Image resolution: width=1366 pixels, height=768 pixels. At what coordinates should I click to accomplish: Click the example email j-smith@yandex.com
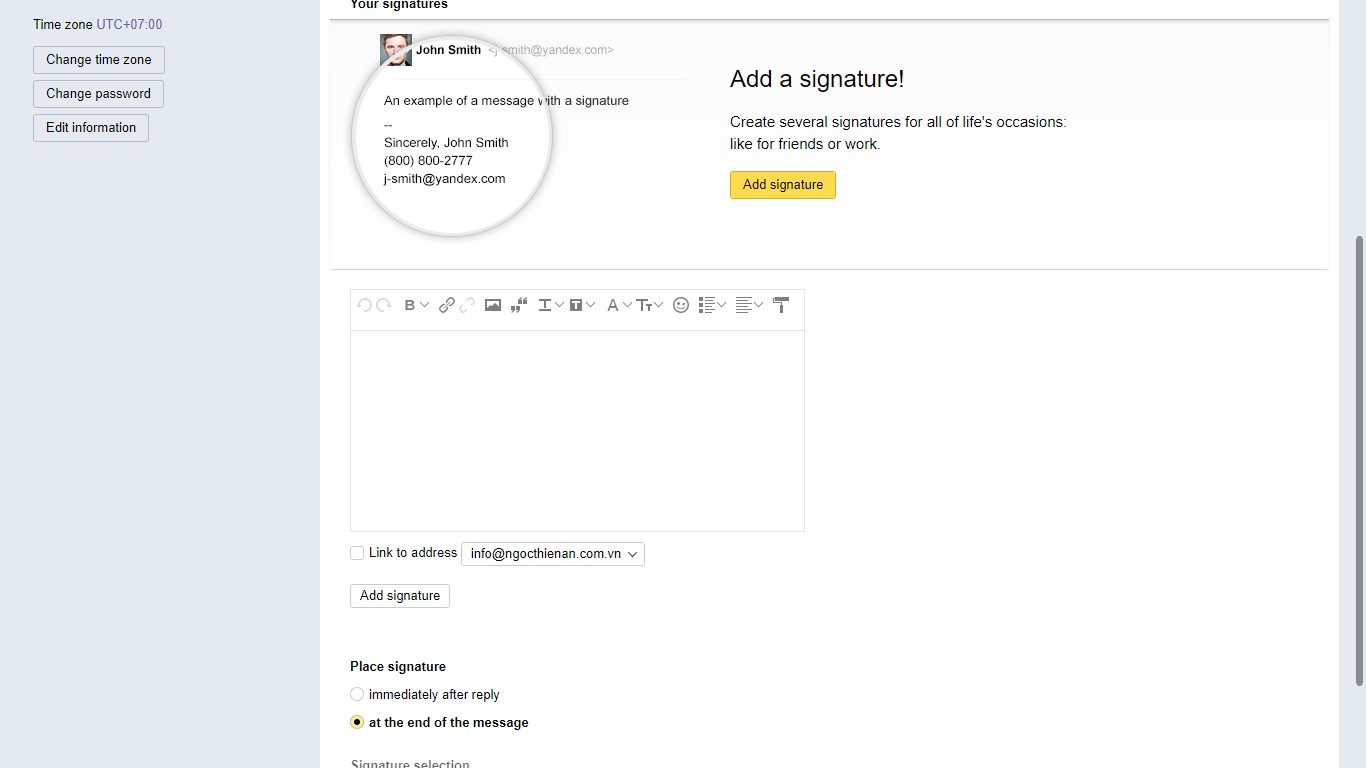[x=444, y=179]
